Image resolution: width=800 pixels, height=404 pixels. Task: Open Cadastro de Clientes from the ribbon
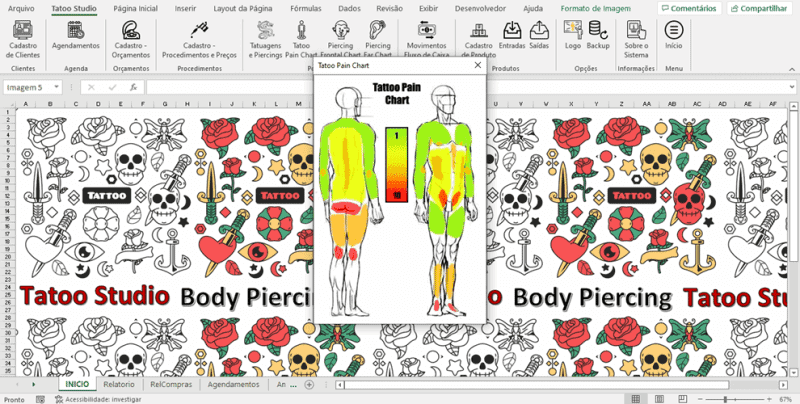pos(24,40)
